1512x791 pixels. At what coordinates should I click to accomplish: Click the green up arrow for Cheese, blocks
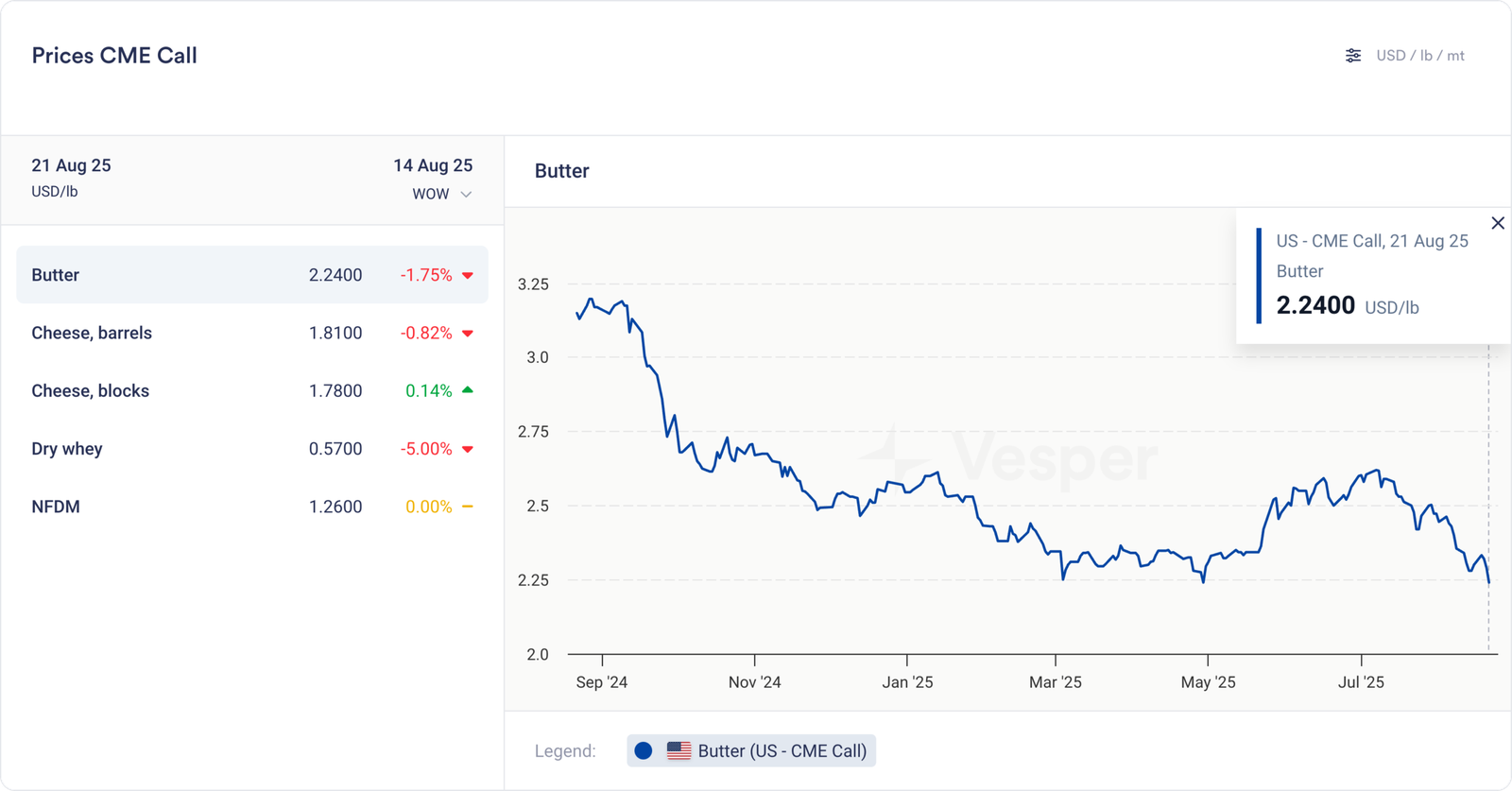pos(468,390)
